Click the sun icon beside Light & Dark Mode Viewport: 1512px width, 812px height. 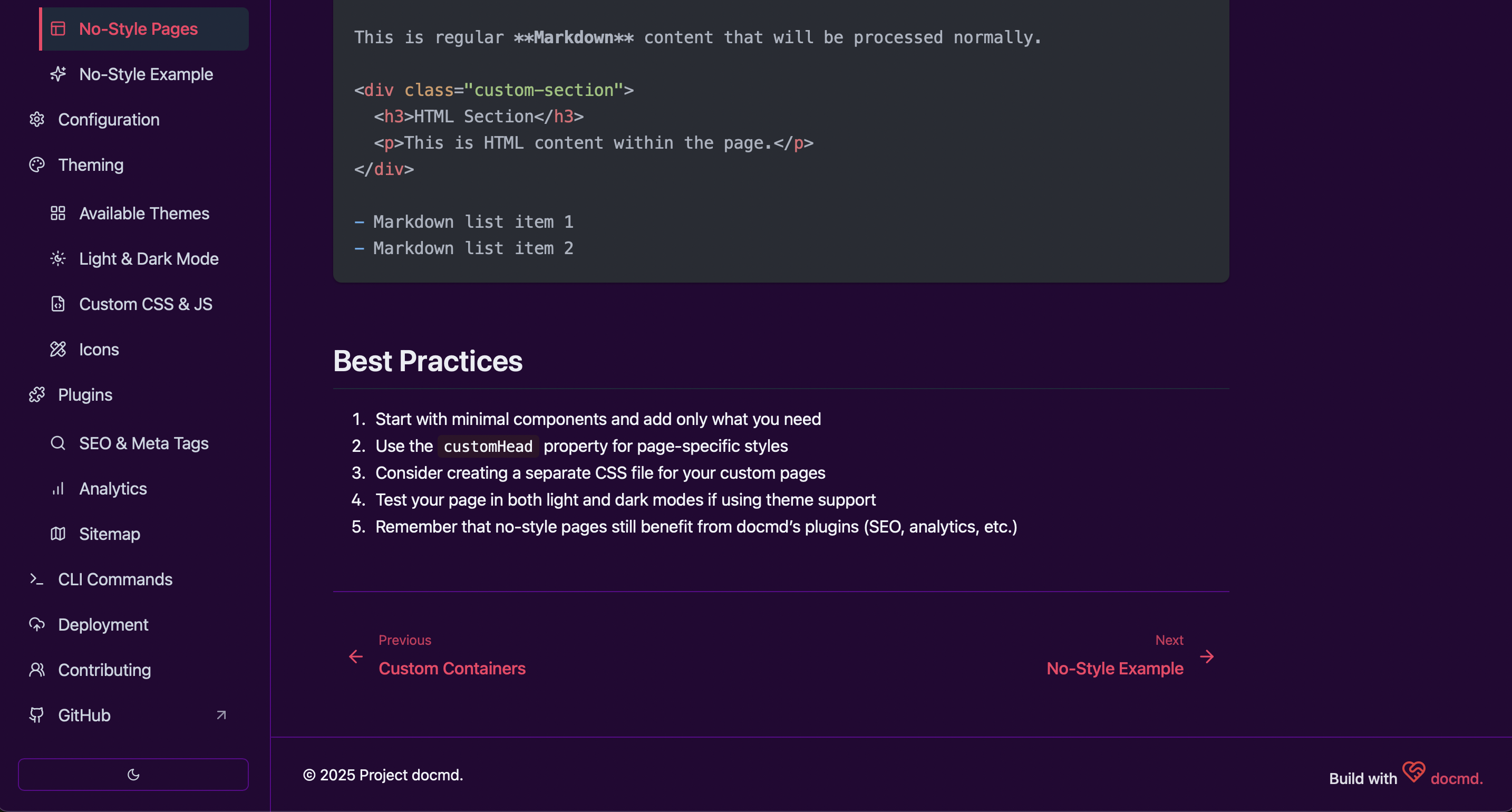[x=58, y=258]
